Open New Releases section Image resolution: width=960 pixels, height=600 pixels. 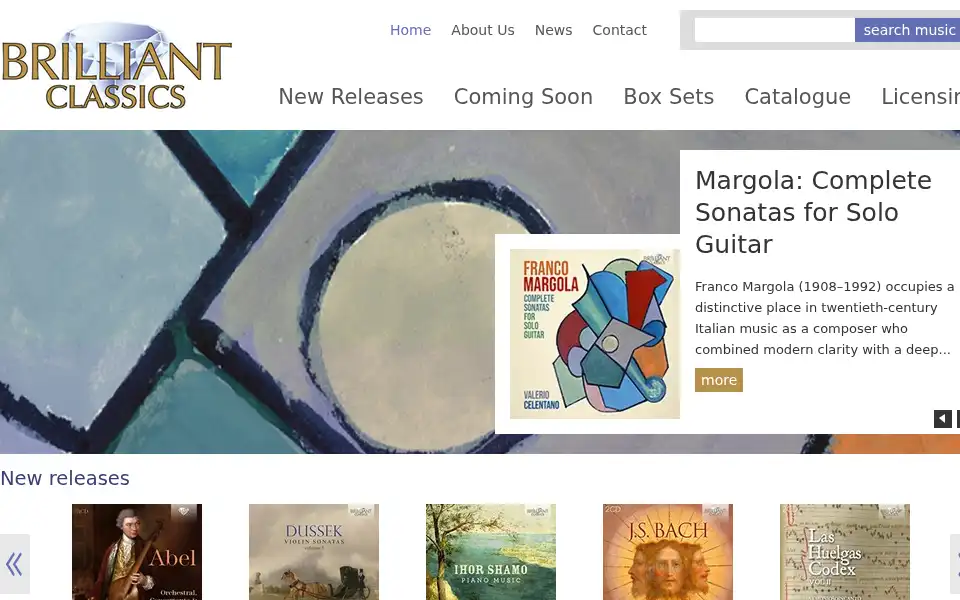(x=351, y=97)
